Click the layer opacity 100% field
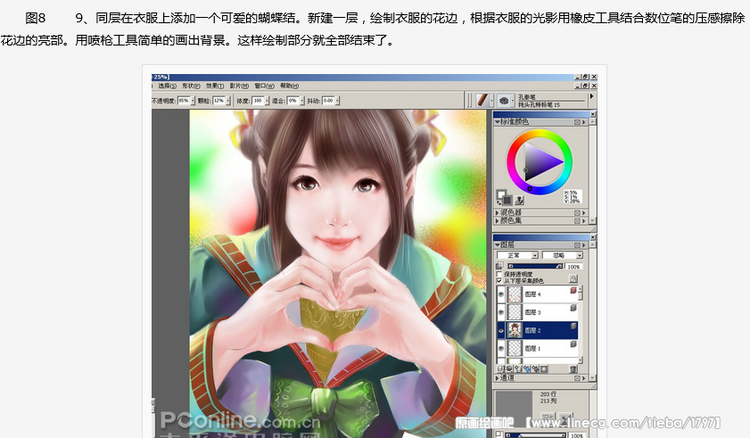The height and width of the screenshot is (438, 750). tap(574, 267)
